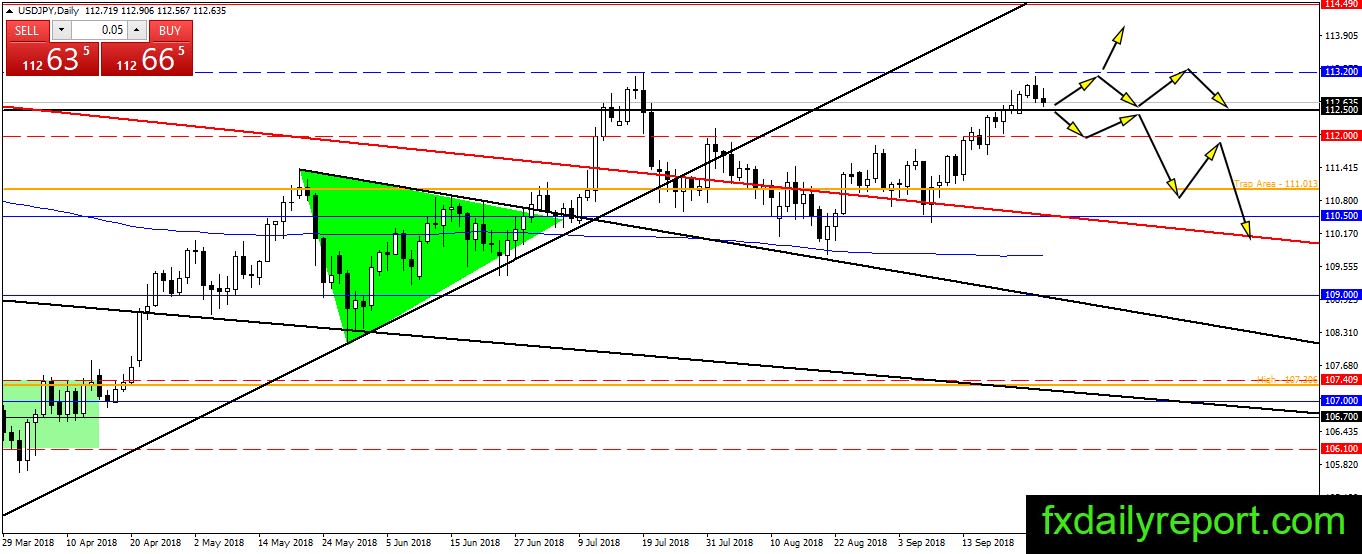Click the Trap Area - 111.013 label

(x=1276, y=184)
